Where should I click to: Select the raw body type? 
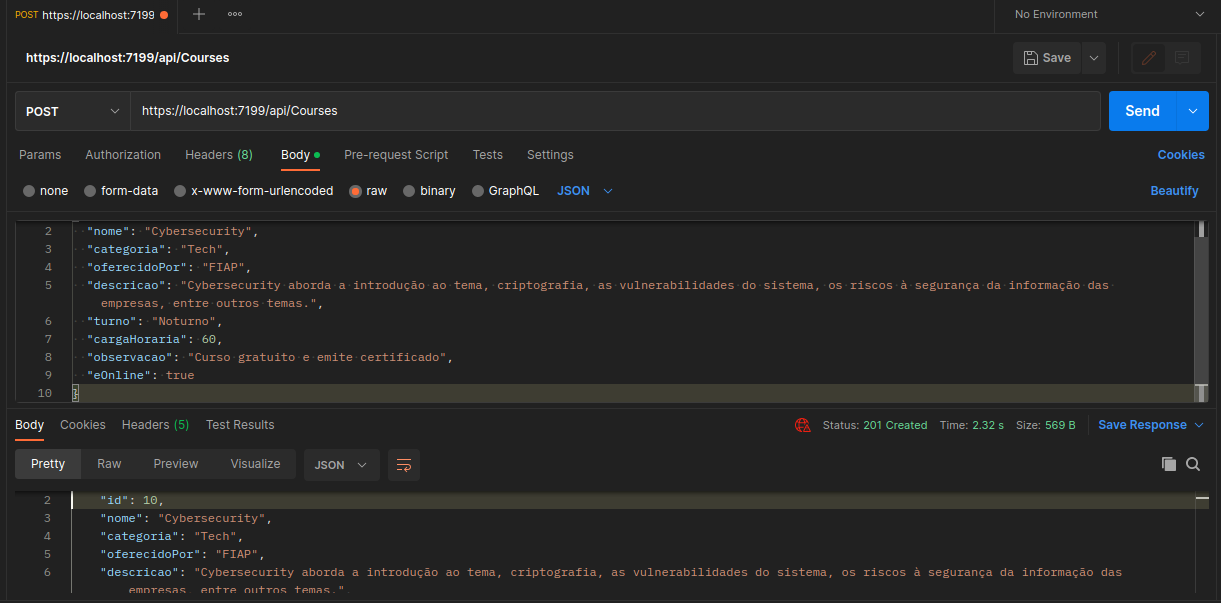point(368,191)
